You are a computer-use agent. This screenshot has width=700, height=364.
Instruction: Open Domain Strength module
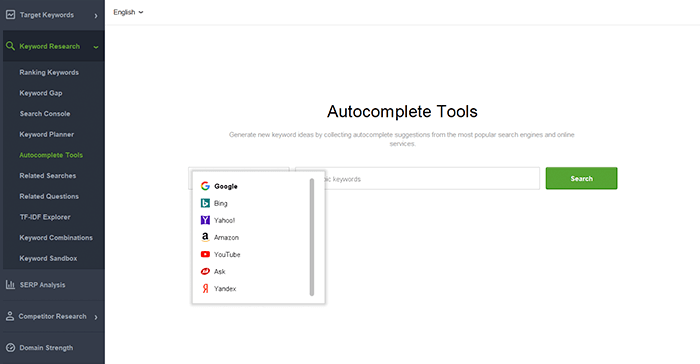[x=46, y=347]
